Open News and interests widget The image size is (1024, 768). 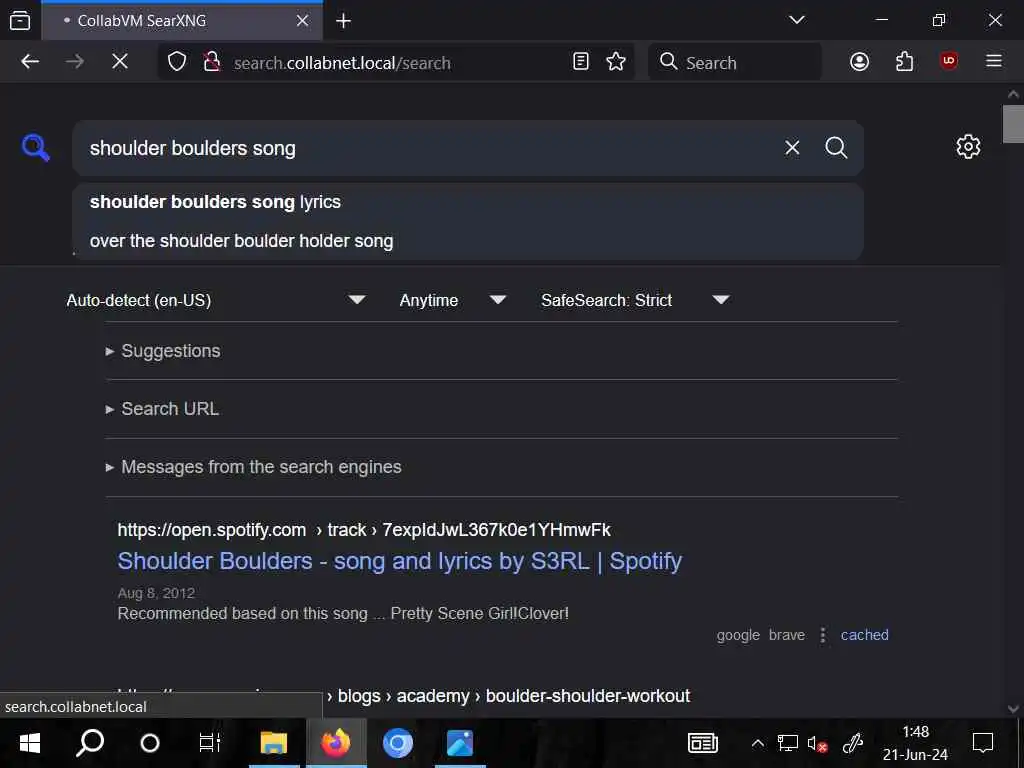coord(703,743)
